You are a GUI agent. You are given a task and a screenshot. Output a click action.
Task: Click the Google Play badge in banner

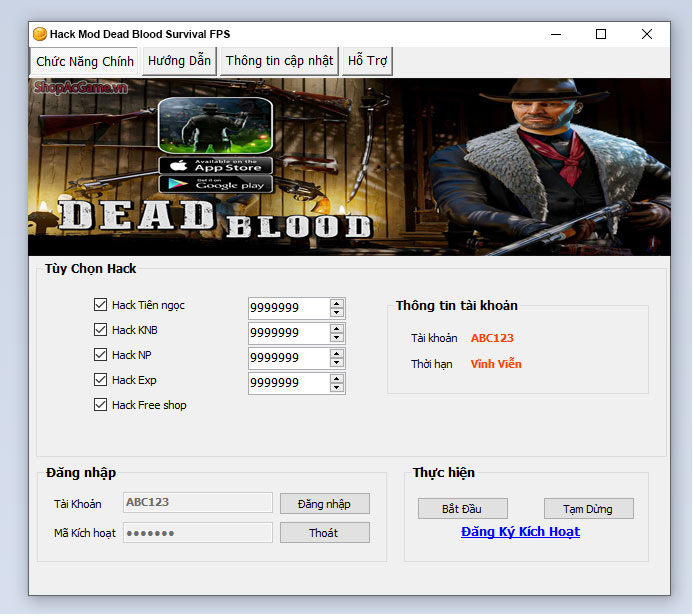(x=216, y=184)
